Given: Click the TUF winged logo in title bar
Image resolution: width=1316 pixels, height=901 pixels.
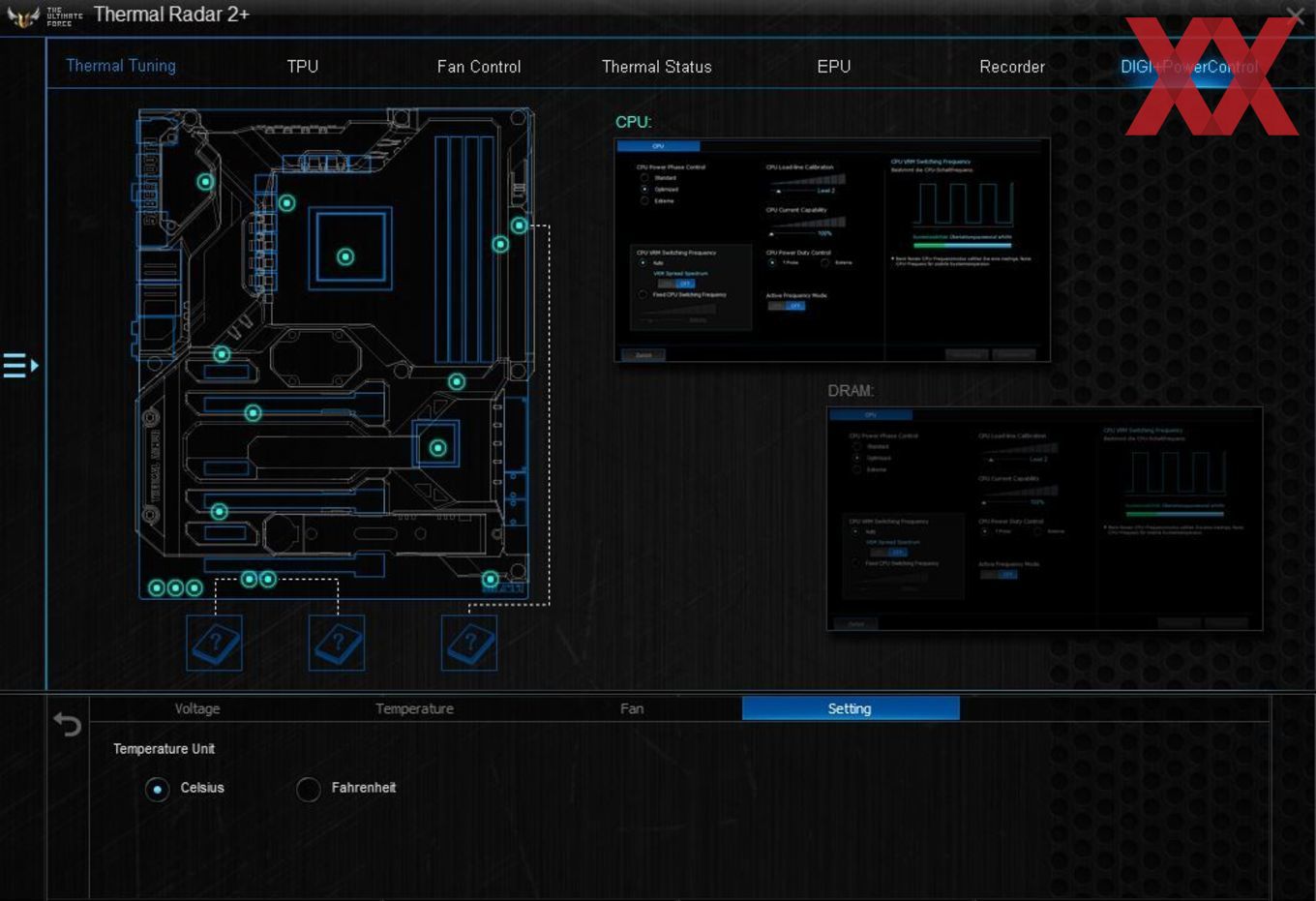Looking at the screenshot, I should tap(23, 16).
